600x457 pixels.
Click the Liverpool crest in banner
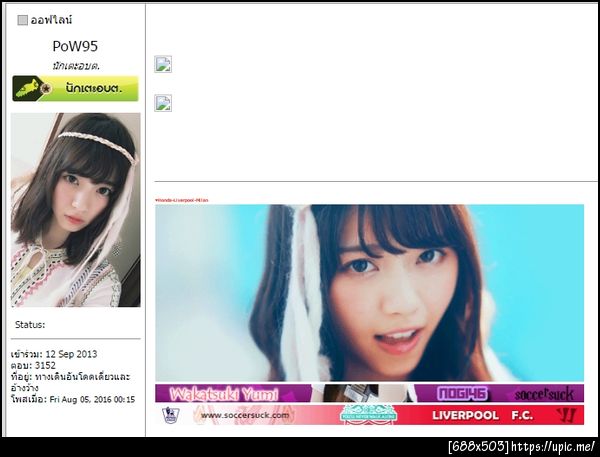point(368,415)
